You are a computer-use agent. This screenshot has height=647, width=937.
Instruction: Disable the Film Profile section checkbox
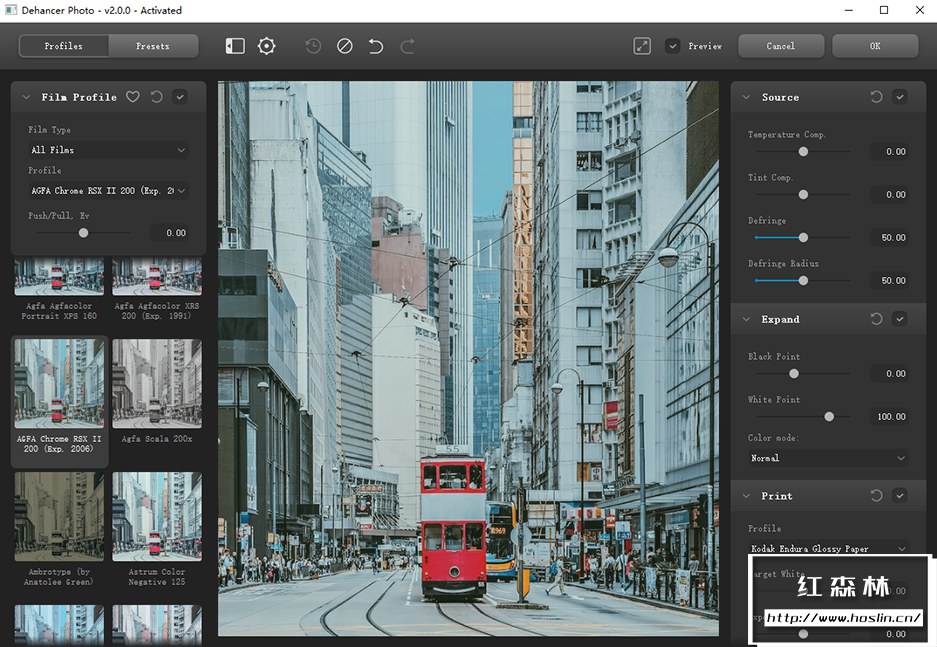coord(180,97)
